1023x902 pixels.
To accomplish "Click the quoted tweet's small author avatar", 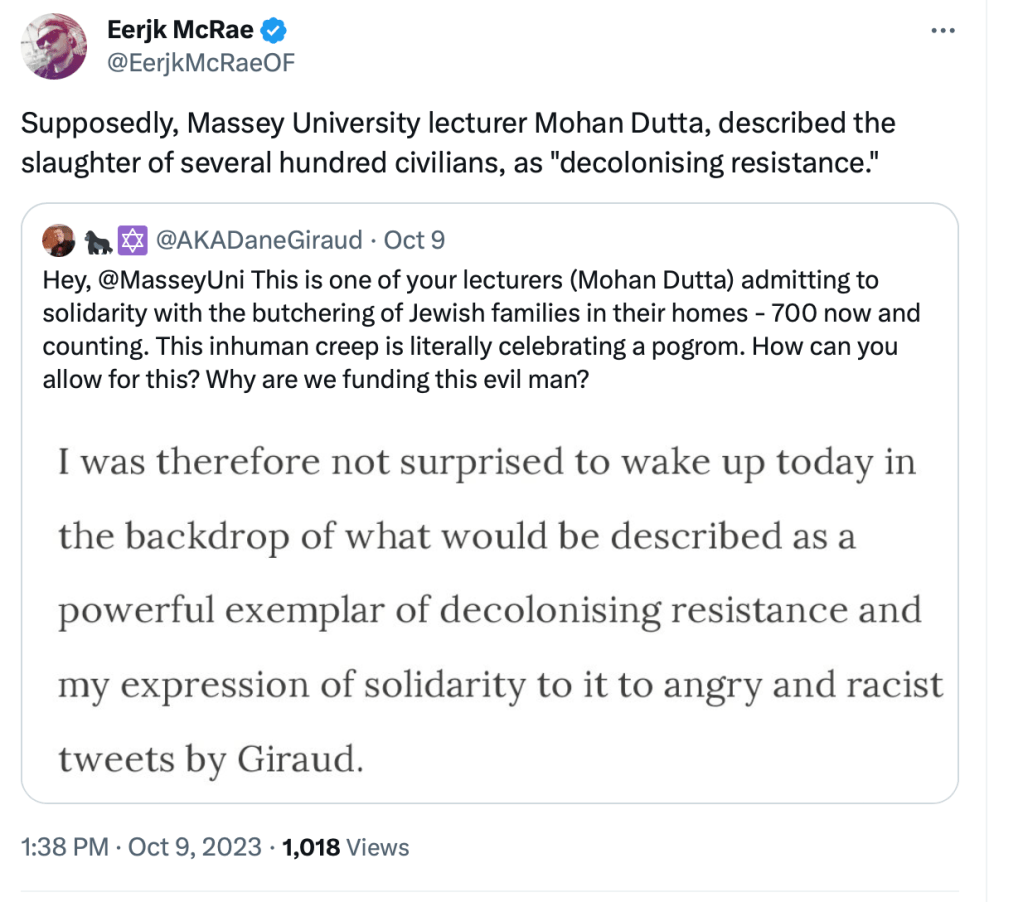I will pyautogui.click(x=54, y=240).
